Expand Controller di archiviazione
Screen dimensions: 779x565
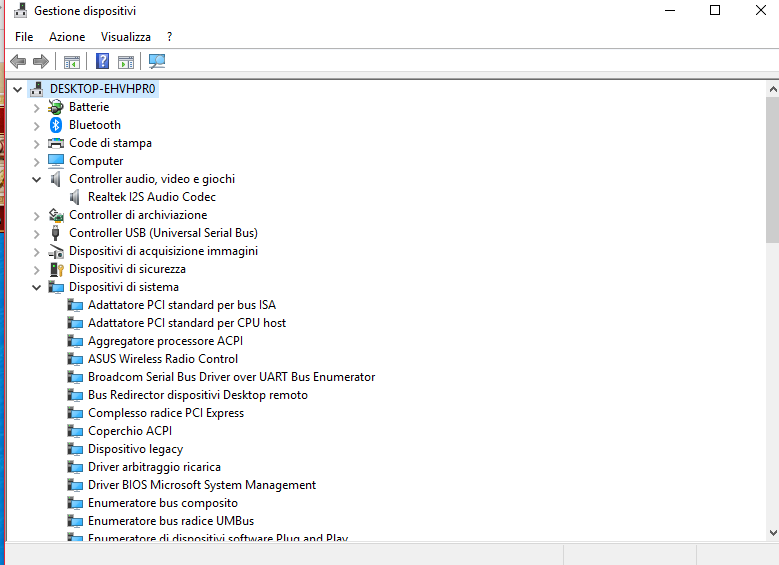(x=36, y=216)
